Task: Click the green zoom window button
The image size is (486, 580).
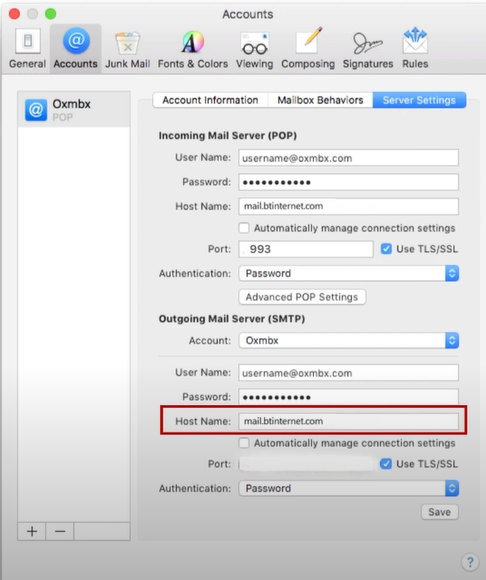Action: coord(50,14)
